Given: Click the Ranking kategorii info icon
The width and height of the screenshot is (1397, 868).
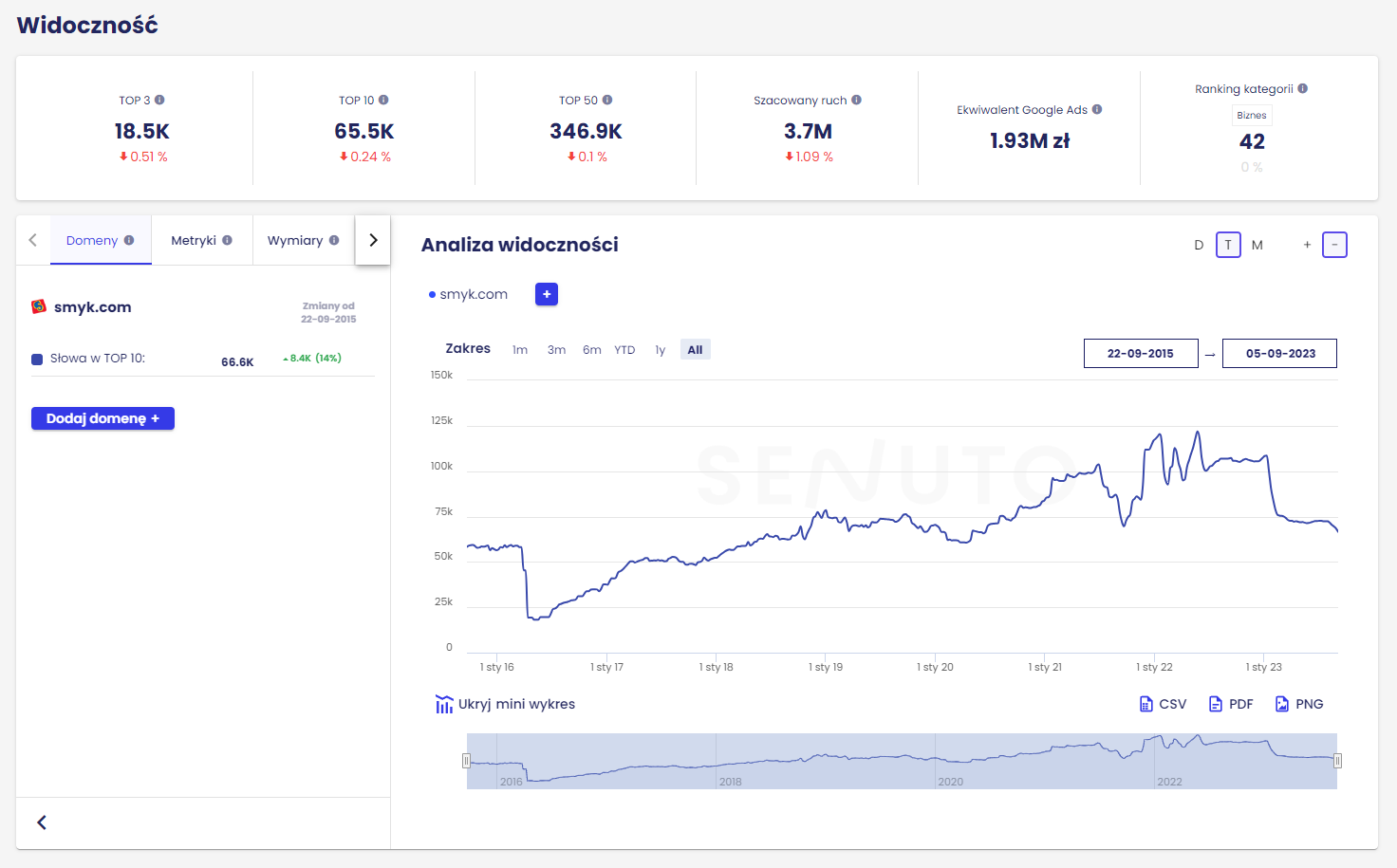Looking at the screenshot, I should coord(1303,88).
